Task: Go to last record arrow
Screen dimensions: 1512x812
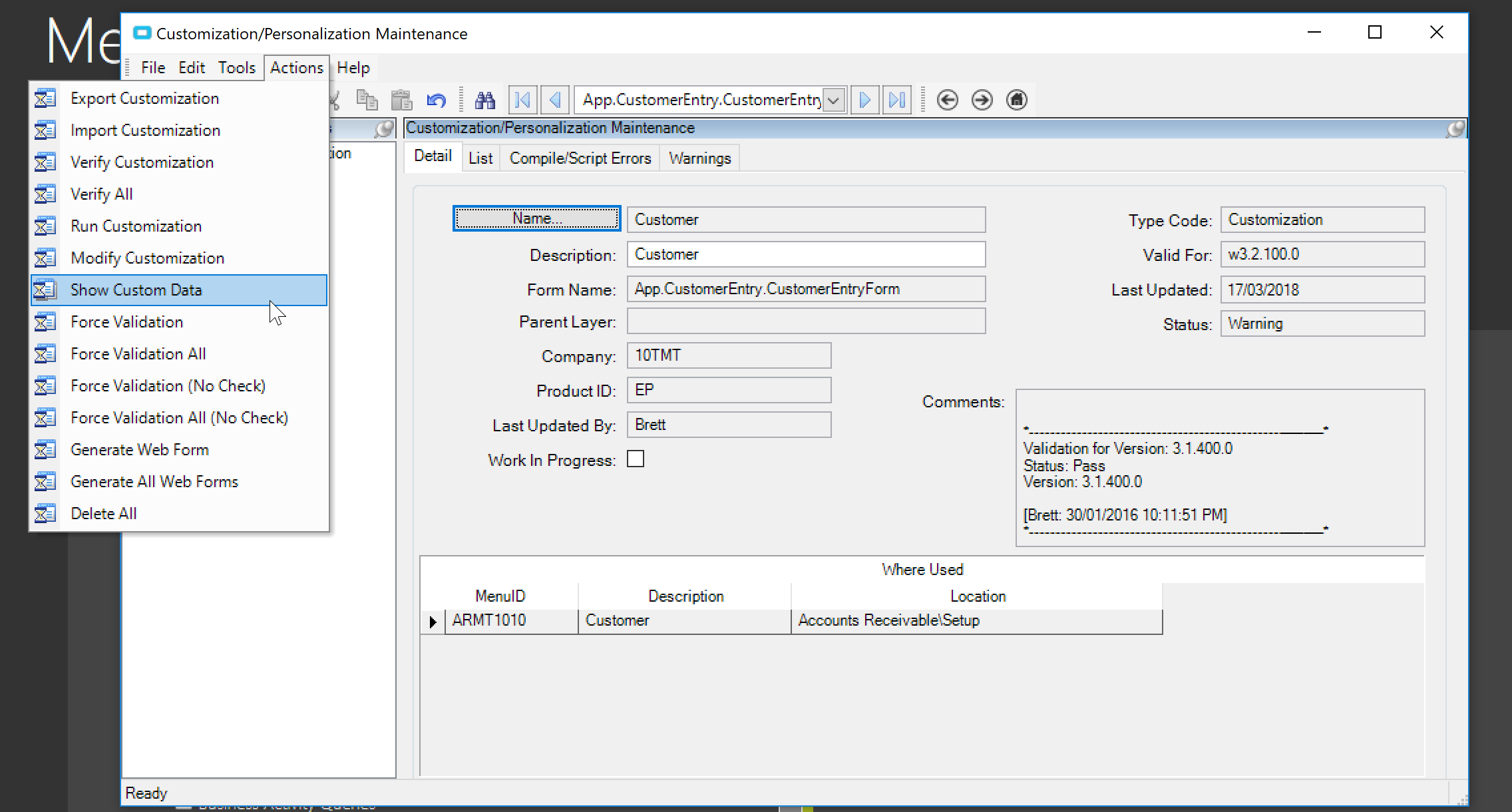Action: [x=897, y=101]
